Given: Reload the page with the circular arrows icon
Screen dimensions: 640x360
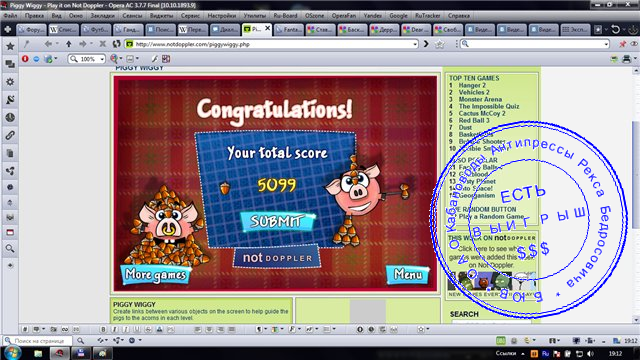Looking at the screenshot, I should point(116,44).
